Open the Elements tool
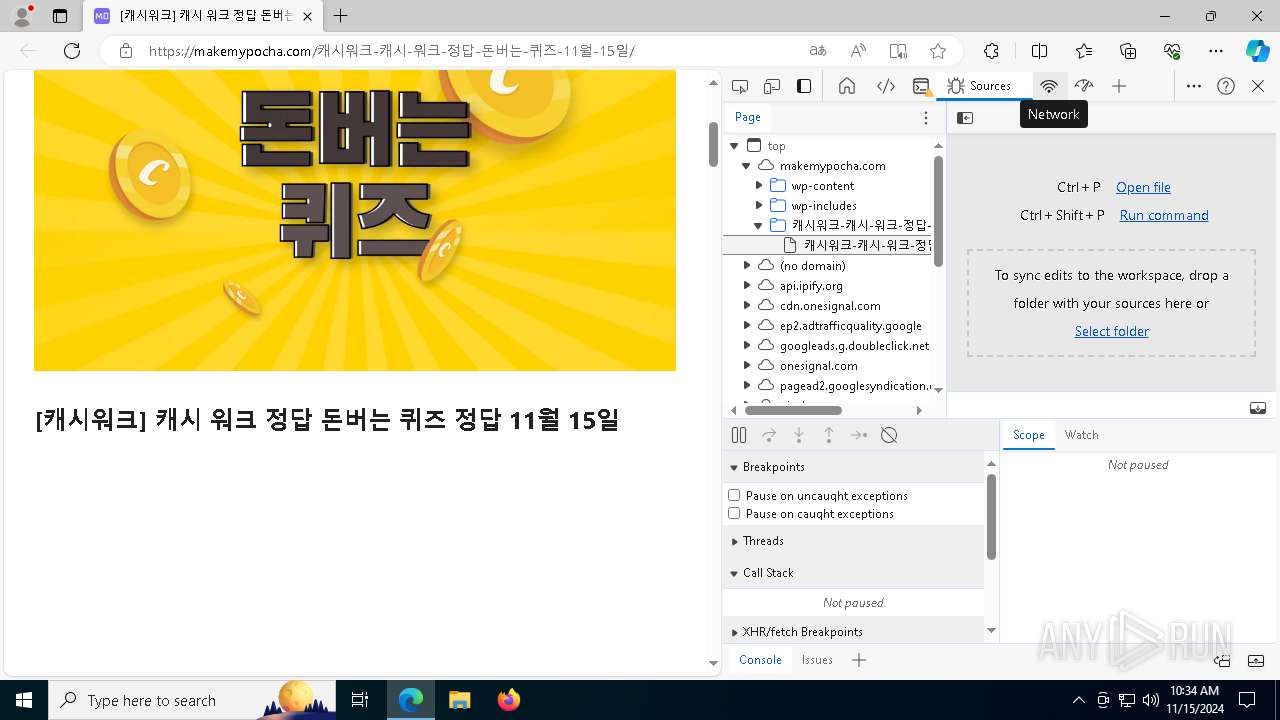 tap(886, 86)
